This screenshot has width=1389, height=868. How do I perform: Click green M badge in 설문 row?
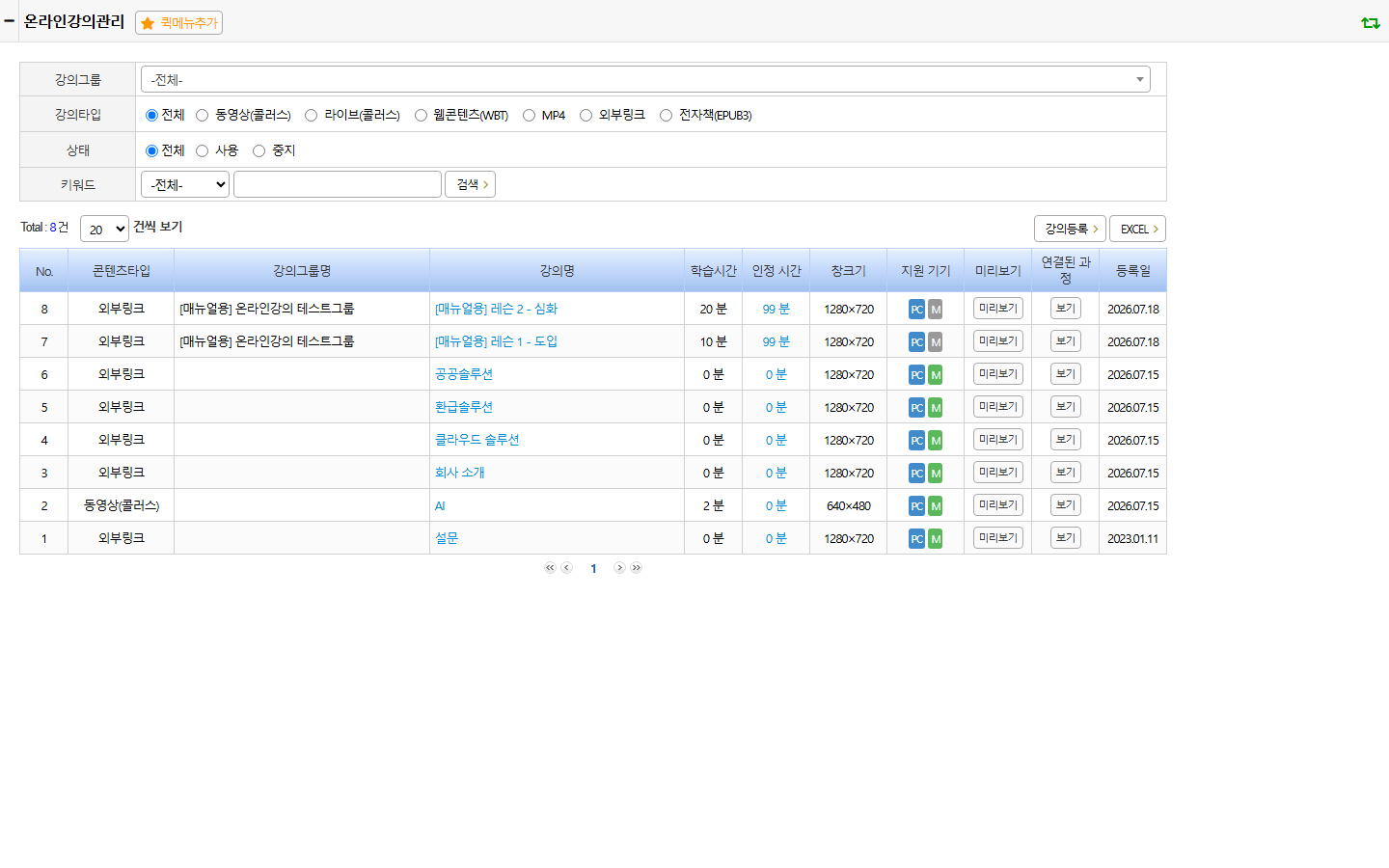pyautogui.click(x=936, y=539)
